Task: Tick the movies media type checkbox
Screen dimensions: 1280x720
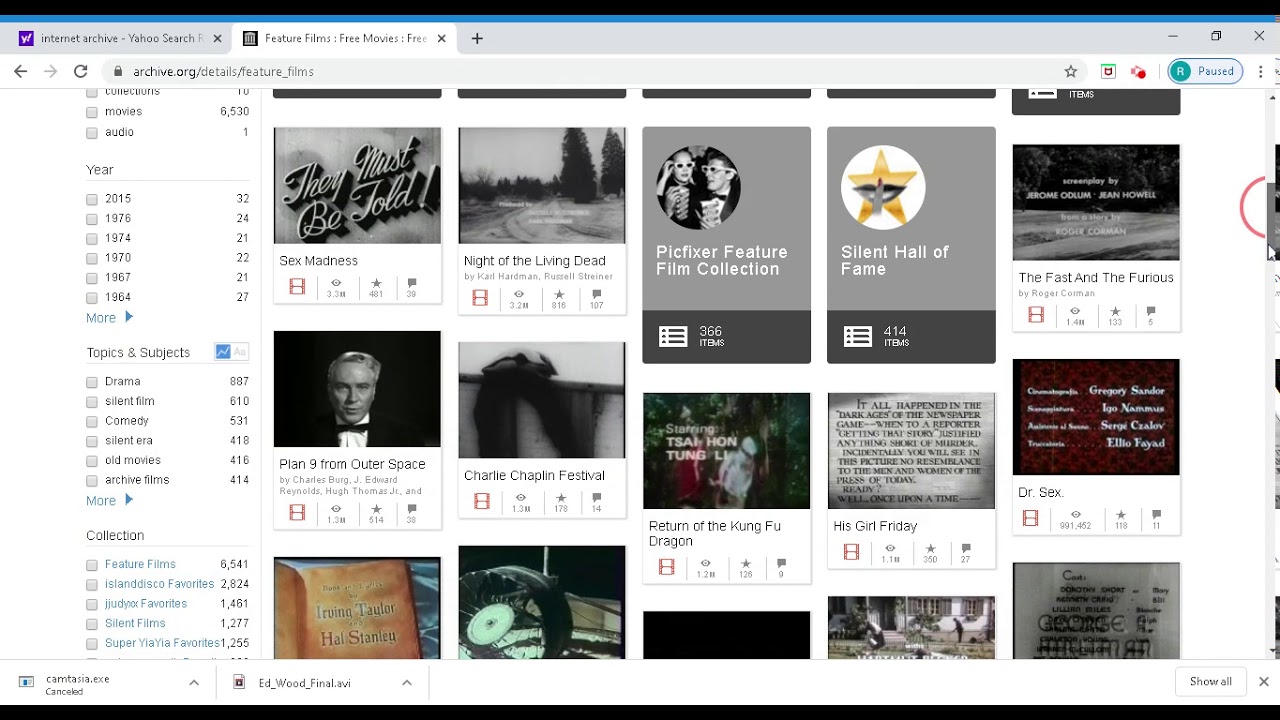Action: point(92,112)
